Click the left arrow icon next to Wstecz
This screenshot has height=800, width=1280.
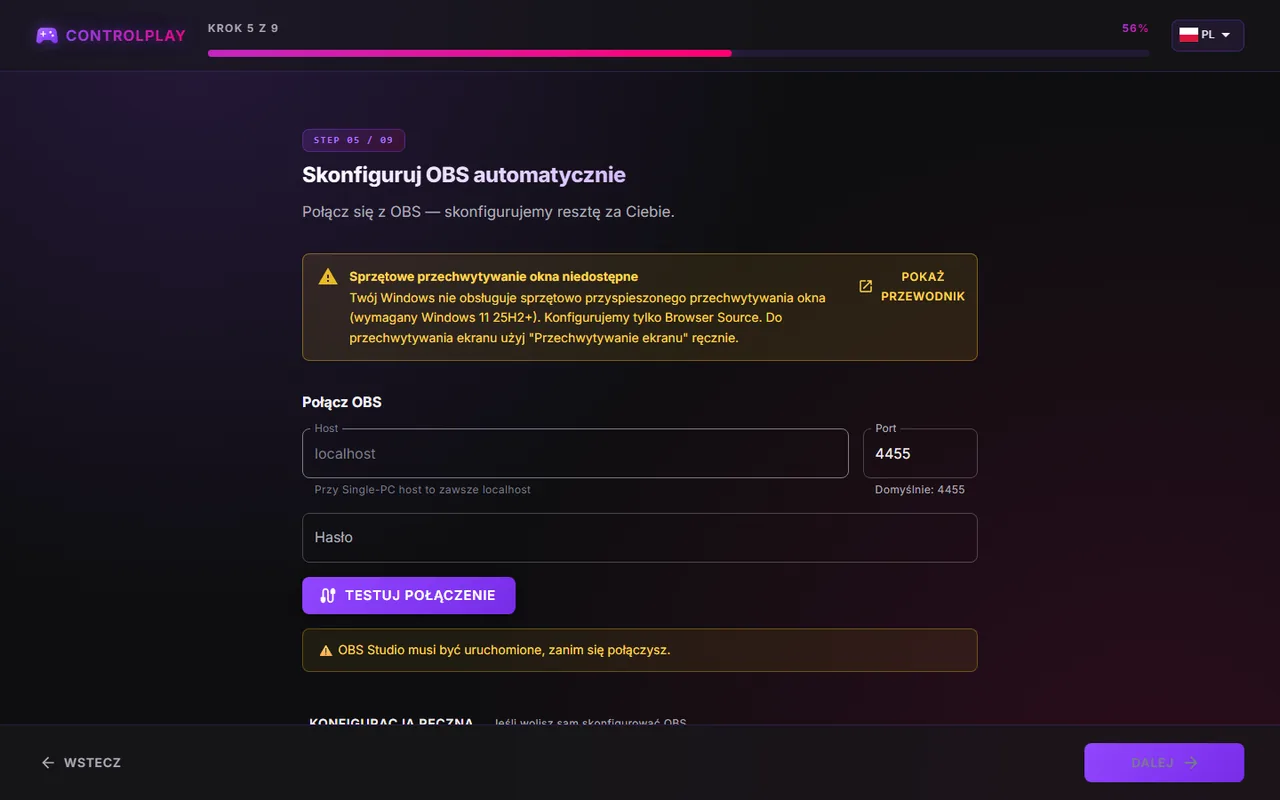click(48, 762)
